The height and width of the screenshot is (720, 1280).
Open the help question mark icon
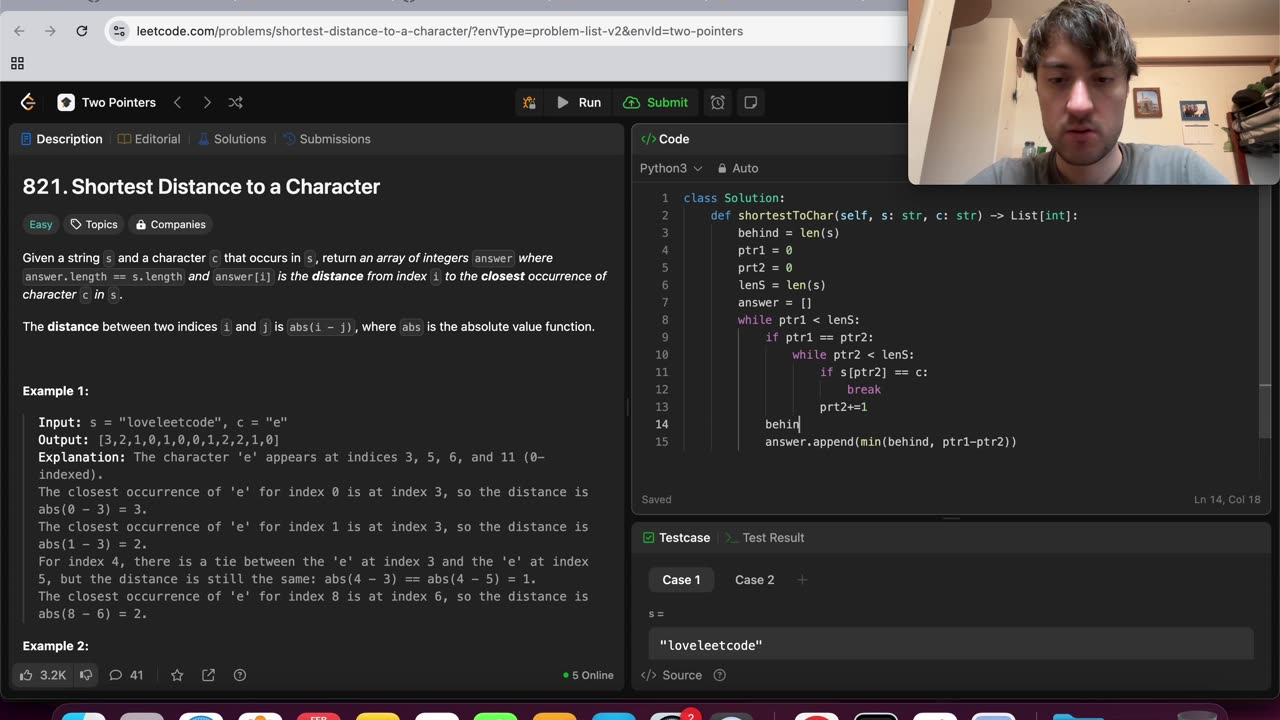click(x=239, y=675)
